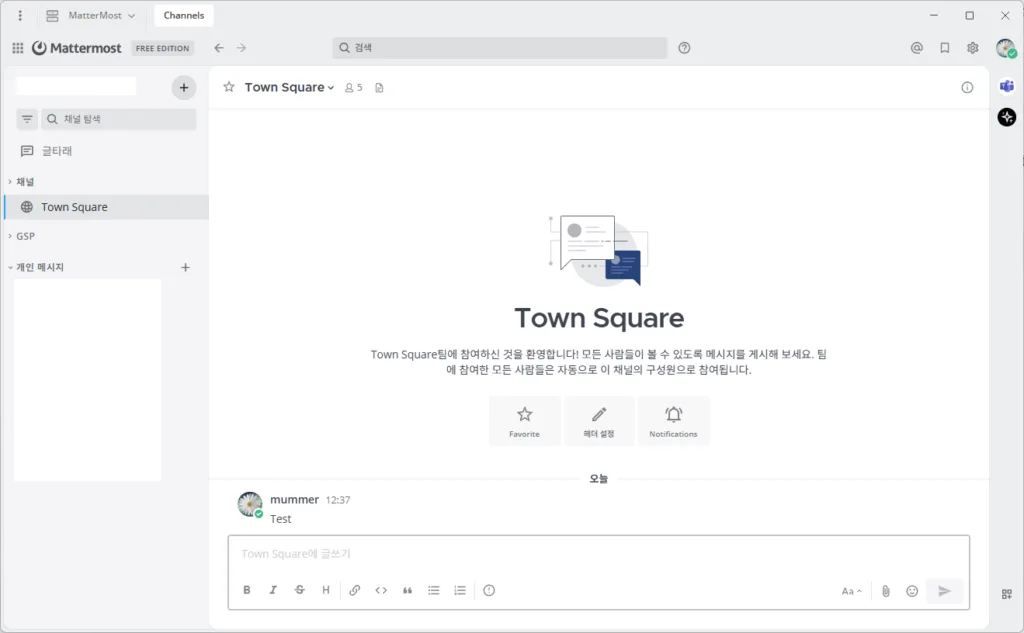Attach a file with paperclip
This screenshot has width=1024, height=633.
886,591
